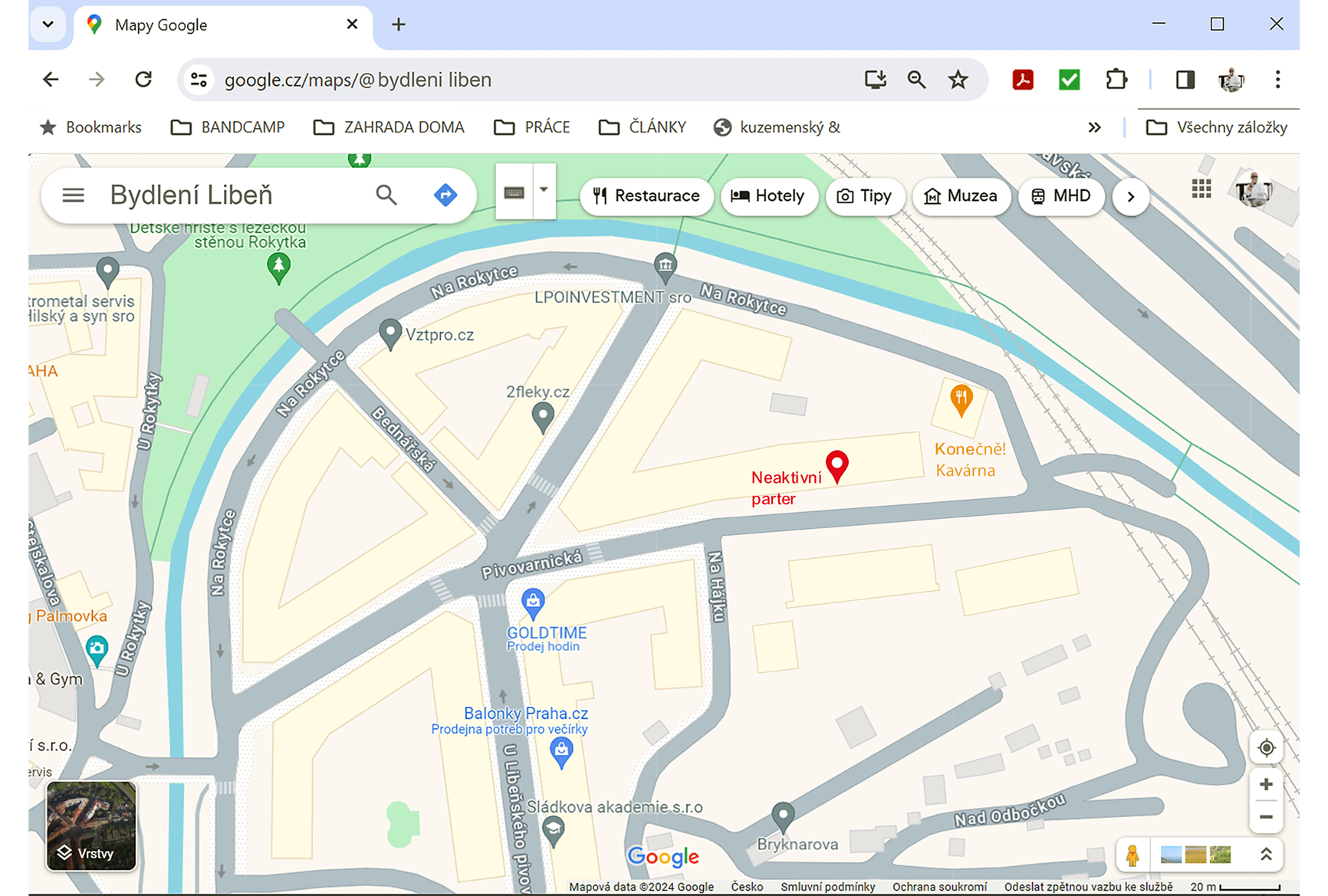Open the Adobe Acrobat extension
This screenshot has height=896, width=1328.
(x=1023, y=80)
